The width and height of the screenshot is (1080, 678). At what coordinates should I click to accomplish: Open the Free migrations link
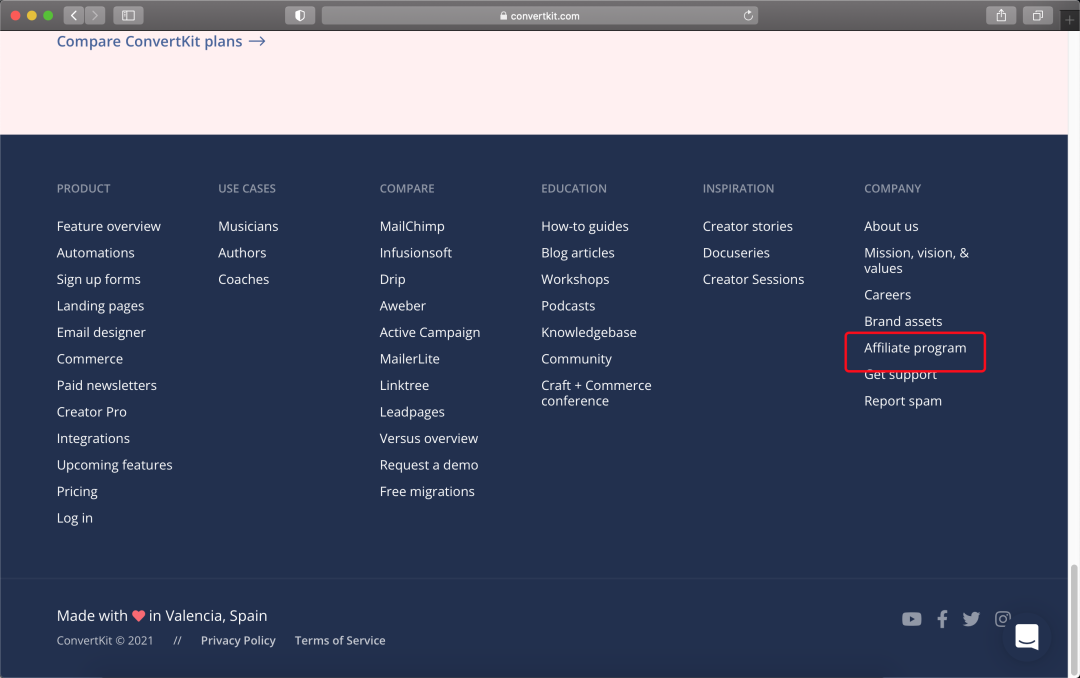click(427, 491)
